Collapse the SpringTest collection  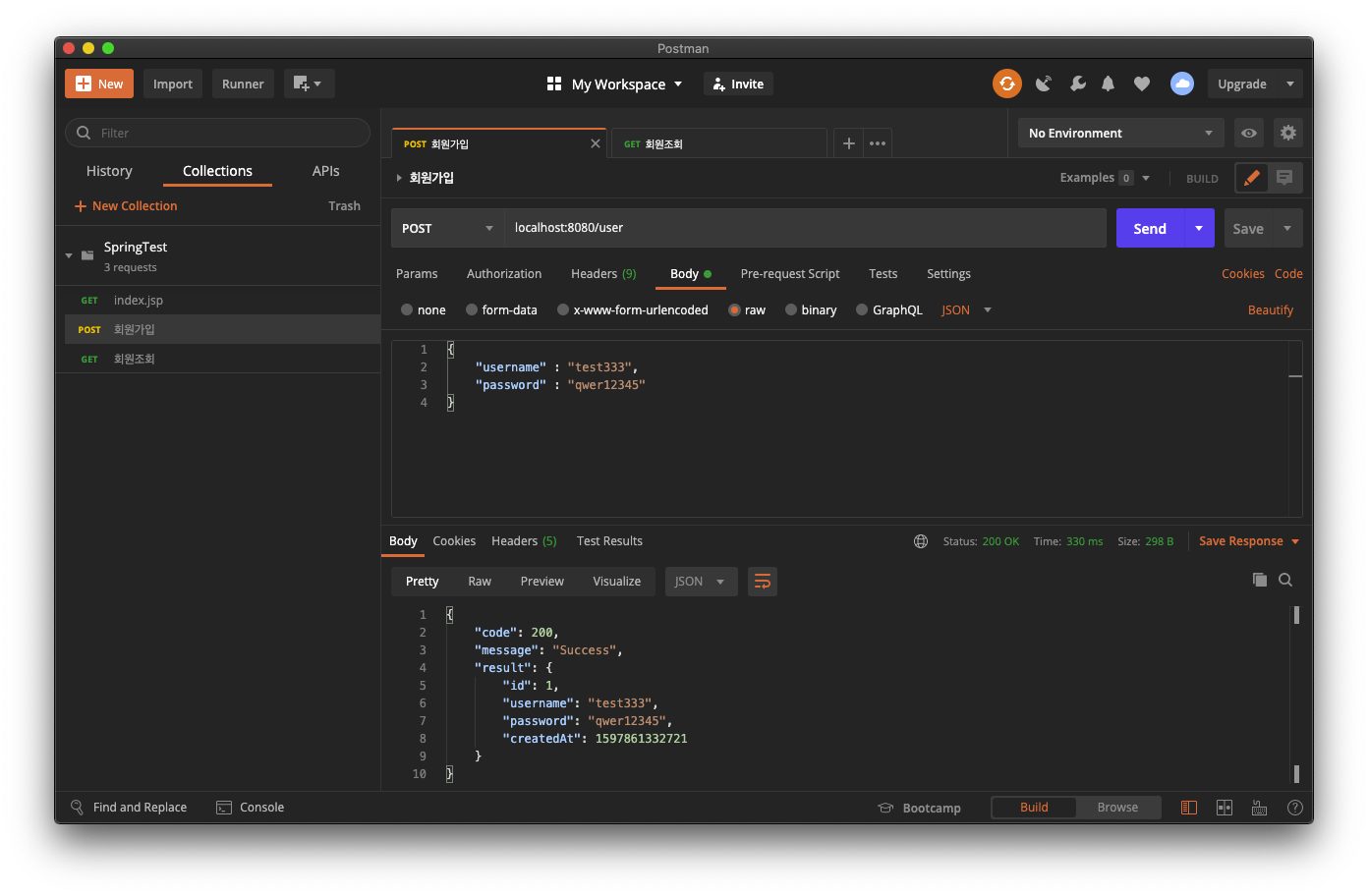pos(69,255)
